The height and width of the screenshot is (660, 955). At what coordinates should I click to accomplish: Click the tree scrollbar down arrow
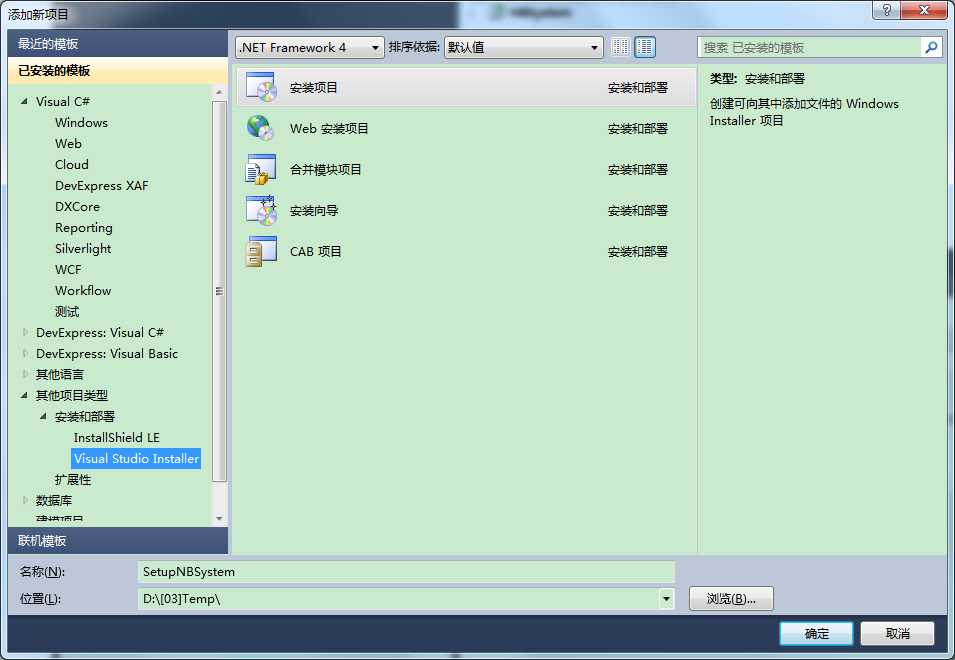[219, 519]
